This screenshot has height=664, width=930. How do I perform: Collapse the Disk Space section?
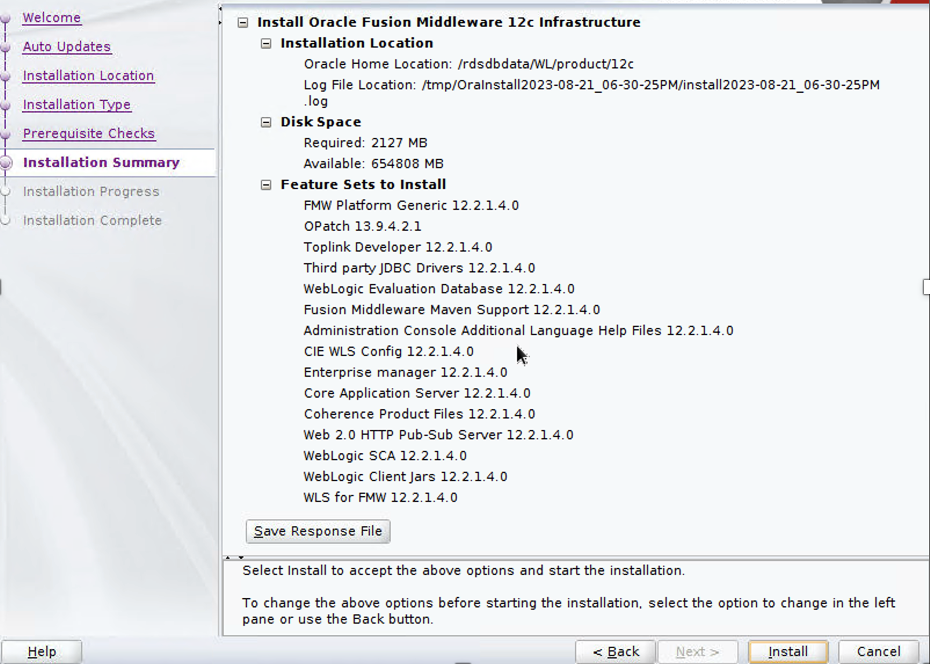266,122
